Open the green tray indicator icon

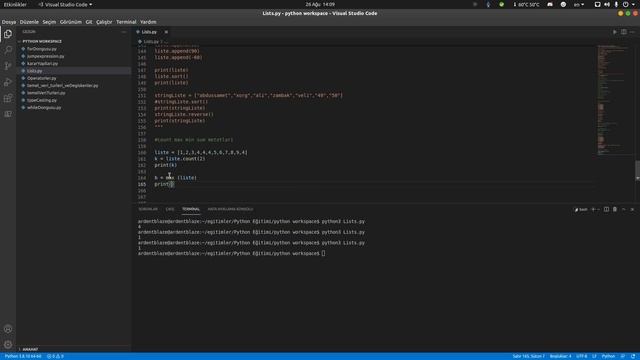tap(501, 4)
